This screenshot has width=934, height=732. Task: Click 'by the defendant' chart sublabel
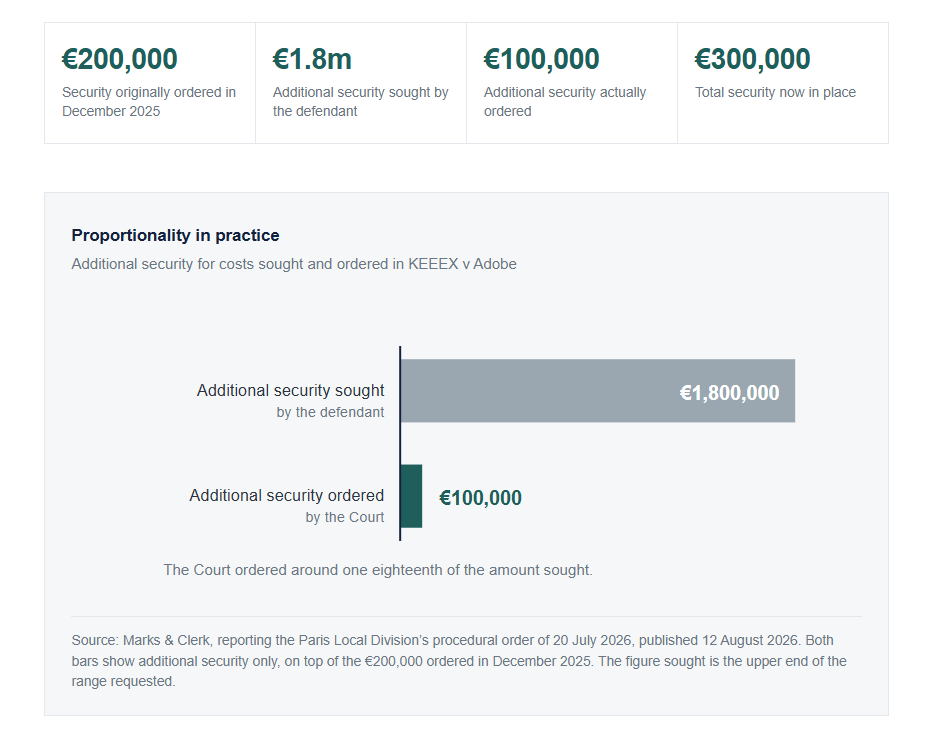pos(330,412)
